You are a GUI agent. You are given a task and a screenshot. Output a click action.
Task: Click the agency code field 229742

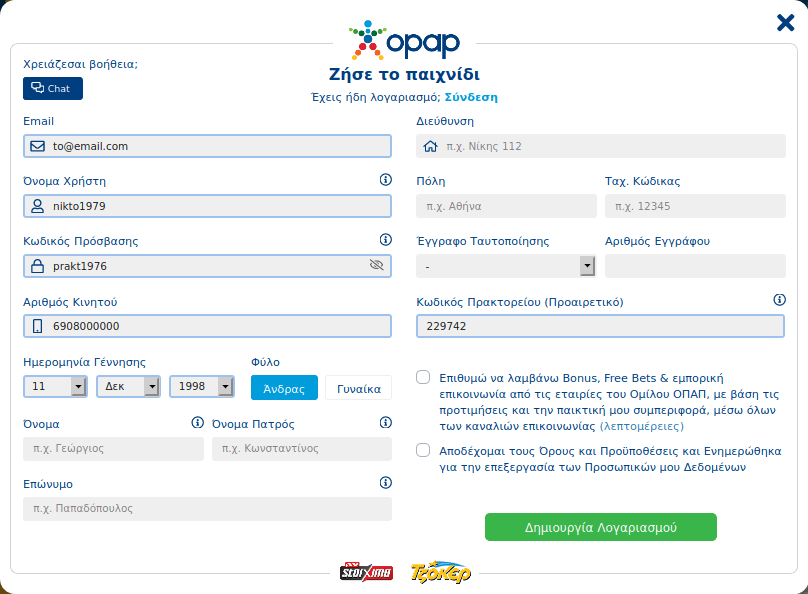tap(600, 326)
